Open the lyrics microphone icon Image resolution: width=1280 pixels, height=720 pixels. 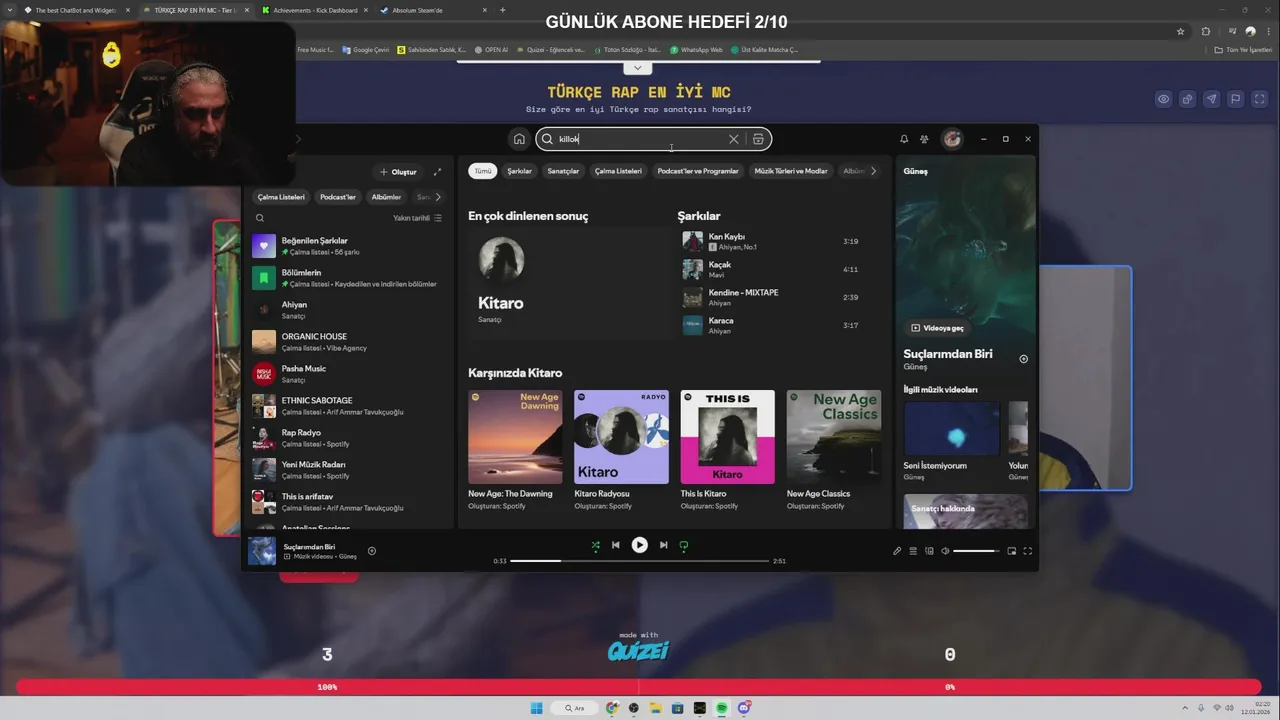coord(897,551)
